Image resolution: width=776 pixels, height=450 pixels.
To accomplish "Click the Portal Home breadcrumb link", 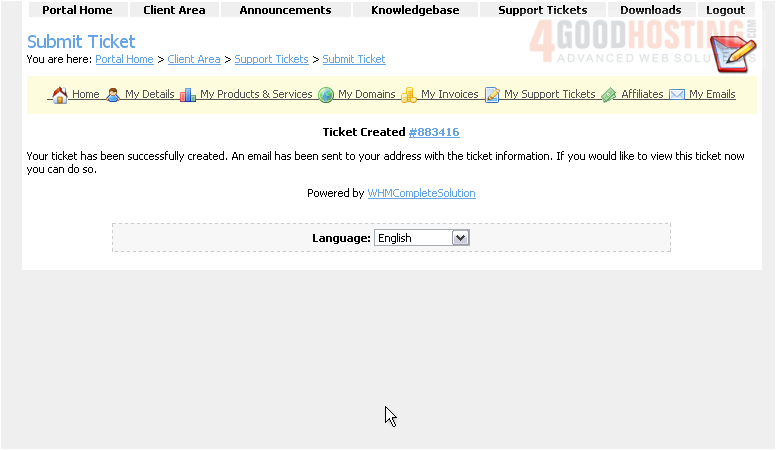I will [124, 59].
